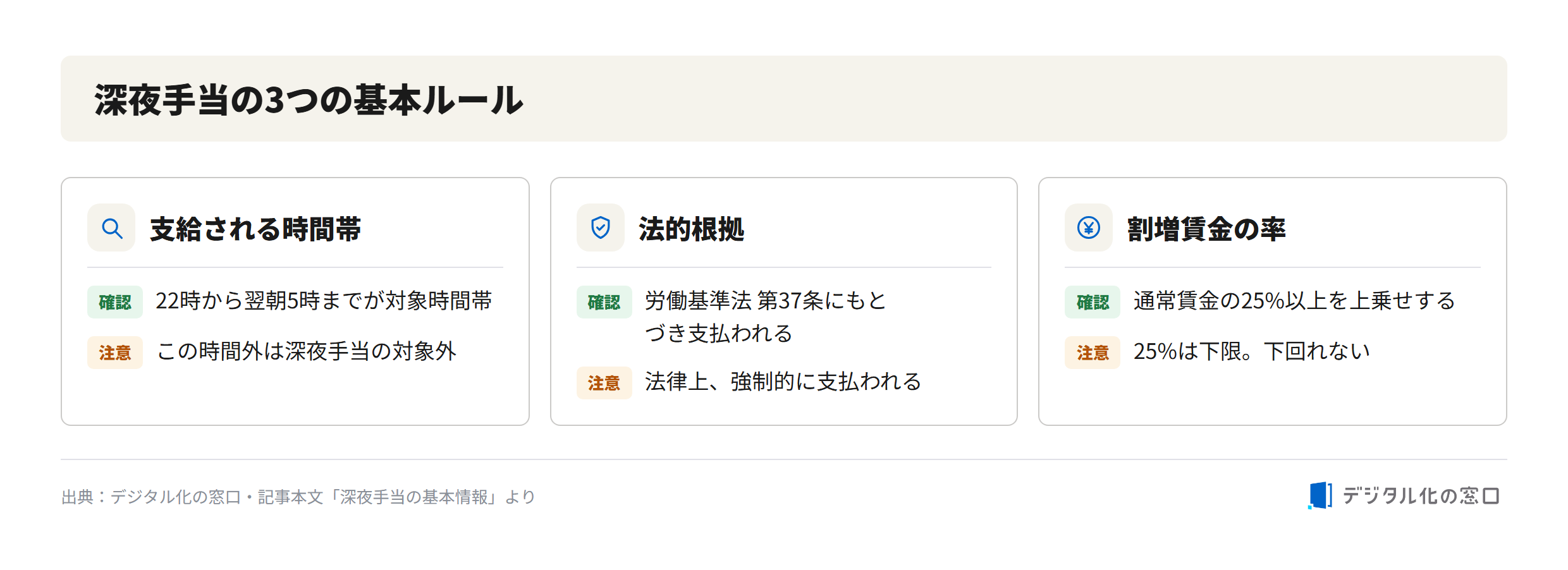Image resolution: width=1568 pixels, height=570 pixels.
Task: Click the 確認 badge beside 労働基準法
Action: 604,302
